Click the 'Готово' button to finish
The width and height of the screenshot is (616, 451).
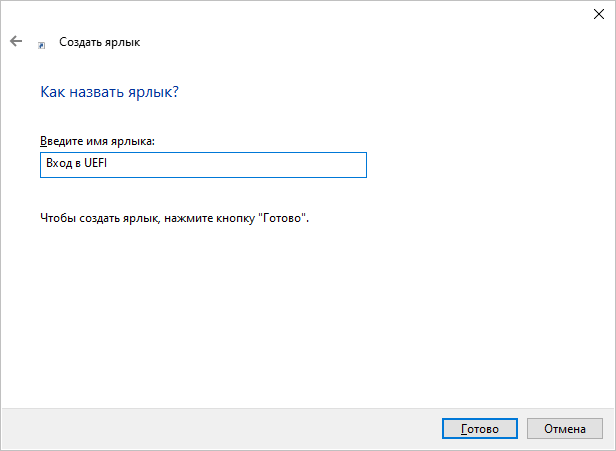click(x=480, y=429)
